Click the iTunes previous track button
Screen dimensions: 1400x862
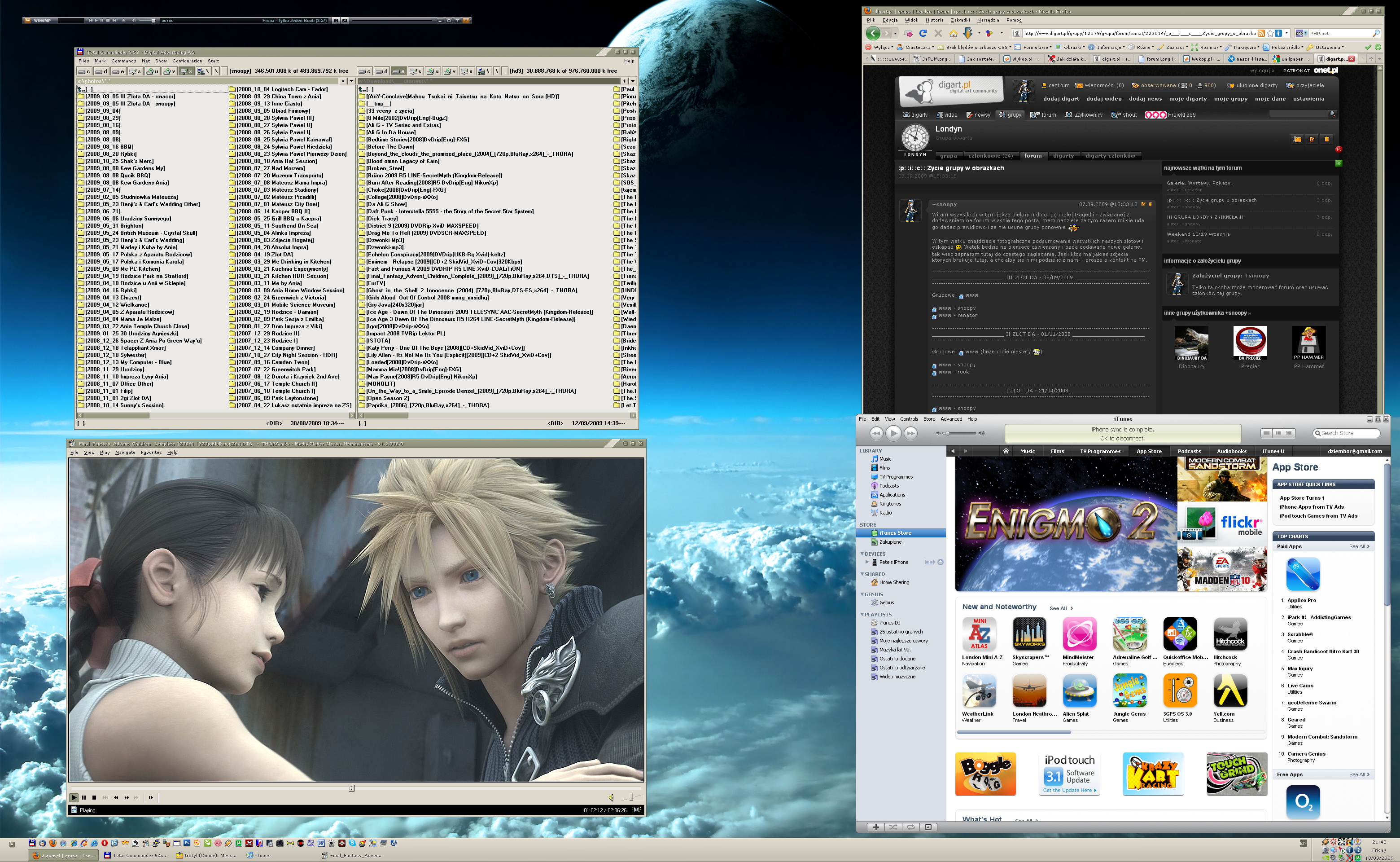point(876,433)
